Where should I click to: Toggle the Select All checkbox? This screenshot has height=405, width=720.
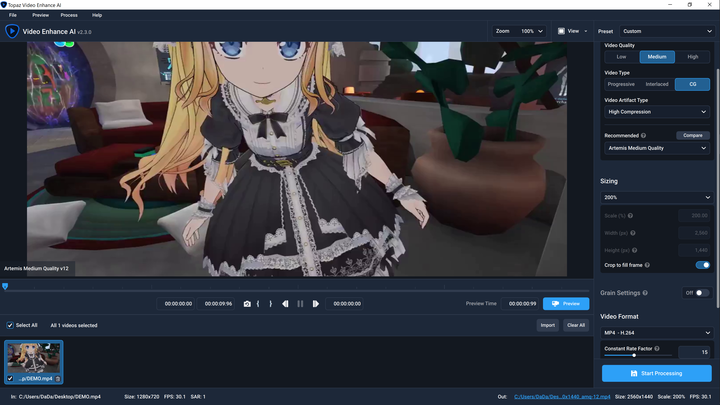tap(10, 325)
